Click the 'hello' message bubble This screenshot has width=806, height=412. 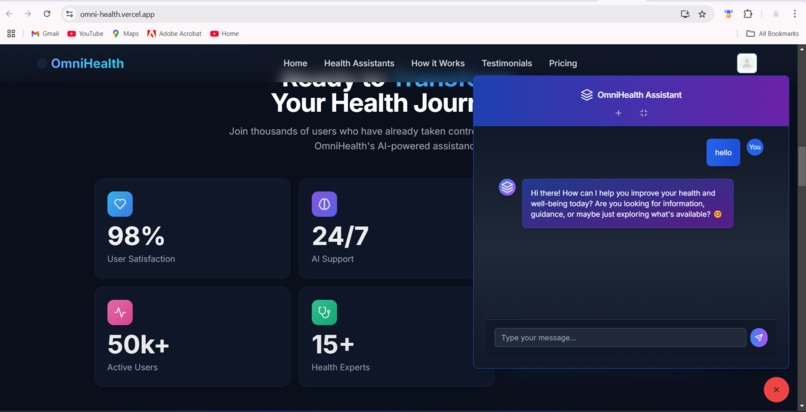coord(723,153)
